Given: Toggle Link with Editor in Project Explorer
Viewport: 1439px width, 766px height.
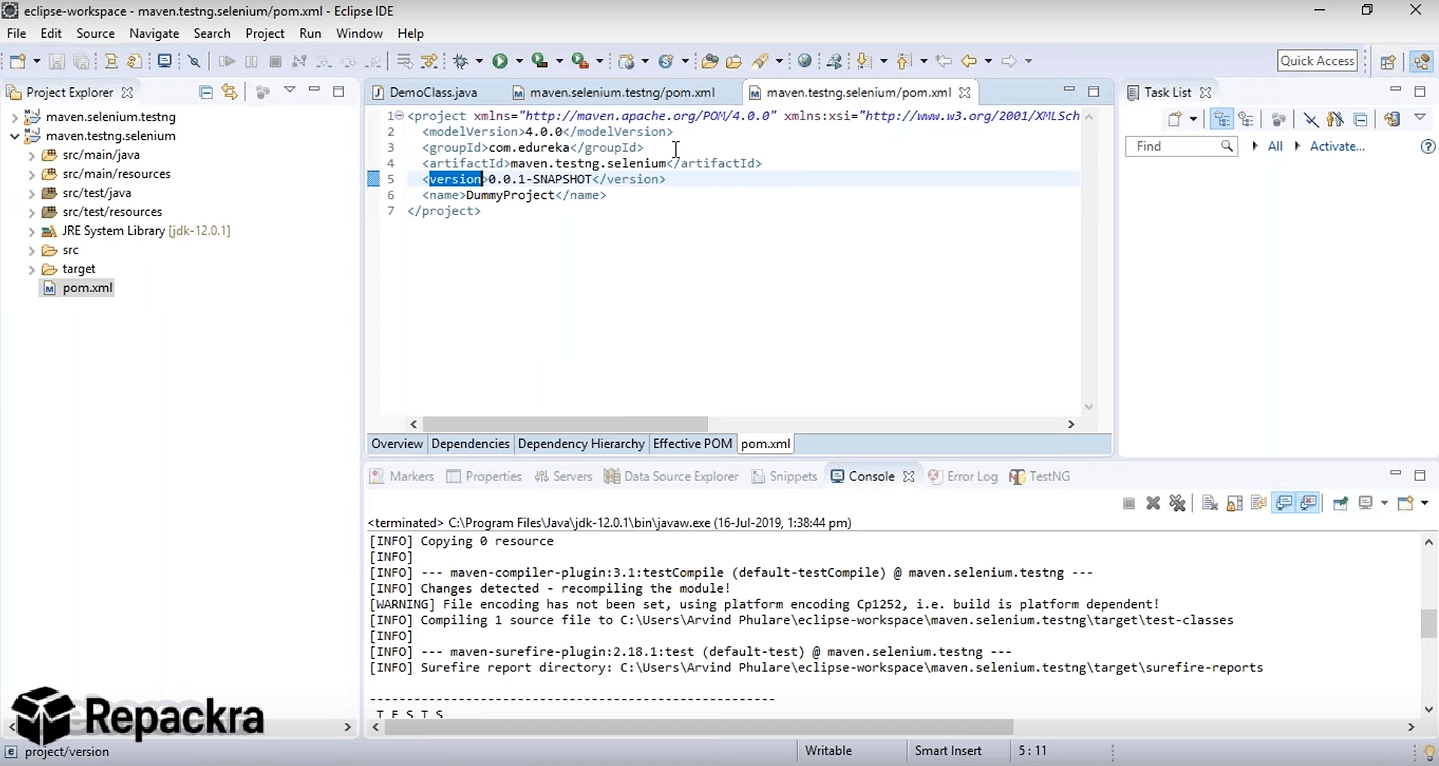Looking at the screenshot, I should (x=230, y=92).
